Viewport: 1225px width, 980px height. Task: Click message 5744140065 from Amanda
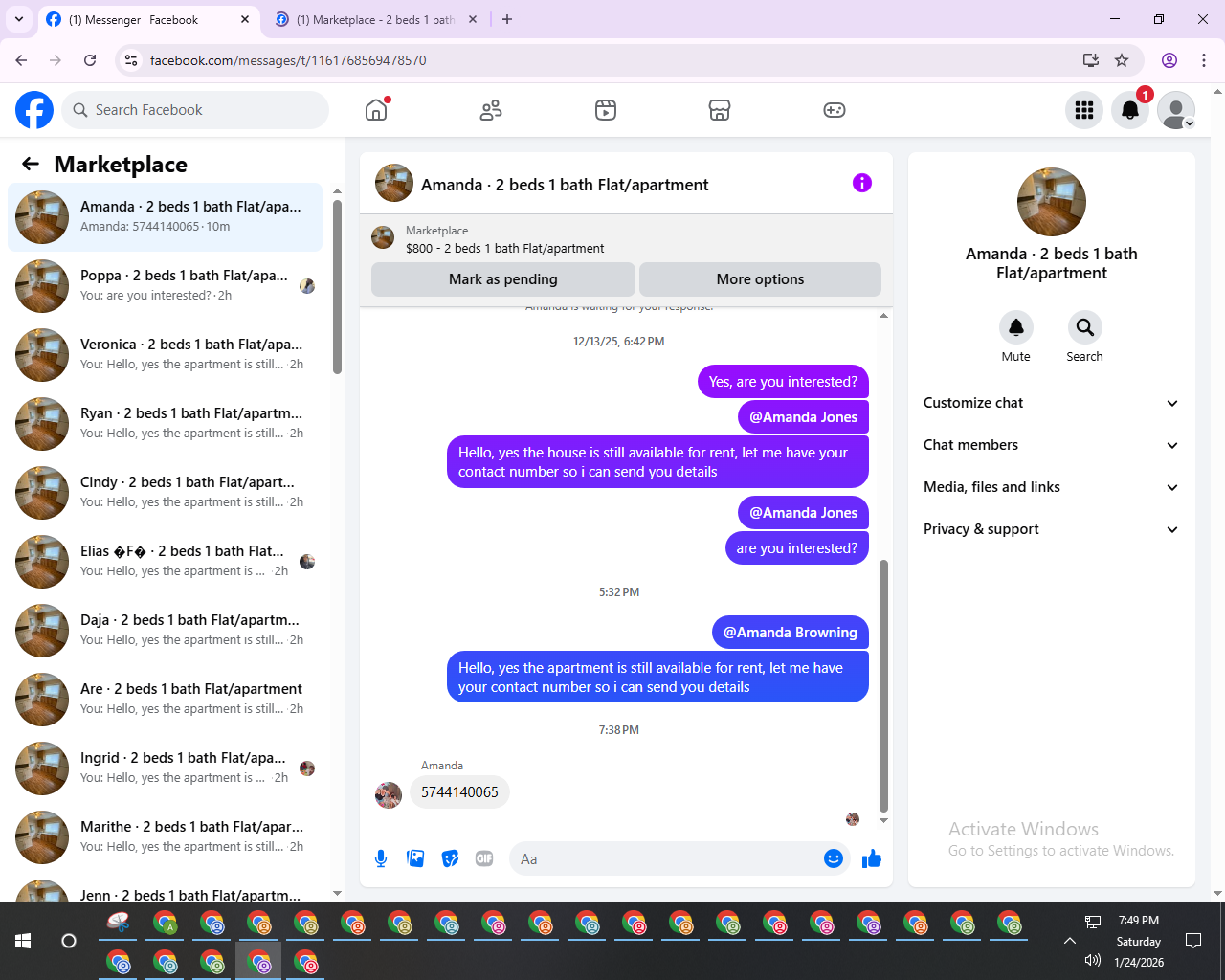coord(459,792)
